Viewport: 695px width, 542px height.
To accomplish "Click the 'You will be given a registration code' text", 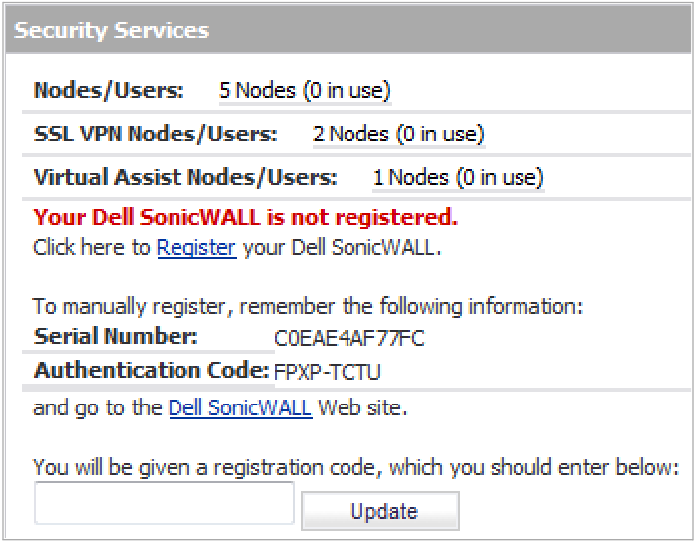I will 355,467.
